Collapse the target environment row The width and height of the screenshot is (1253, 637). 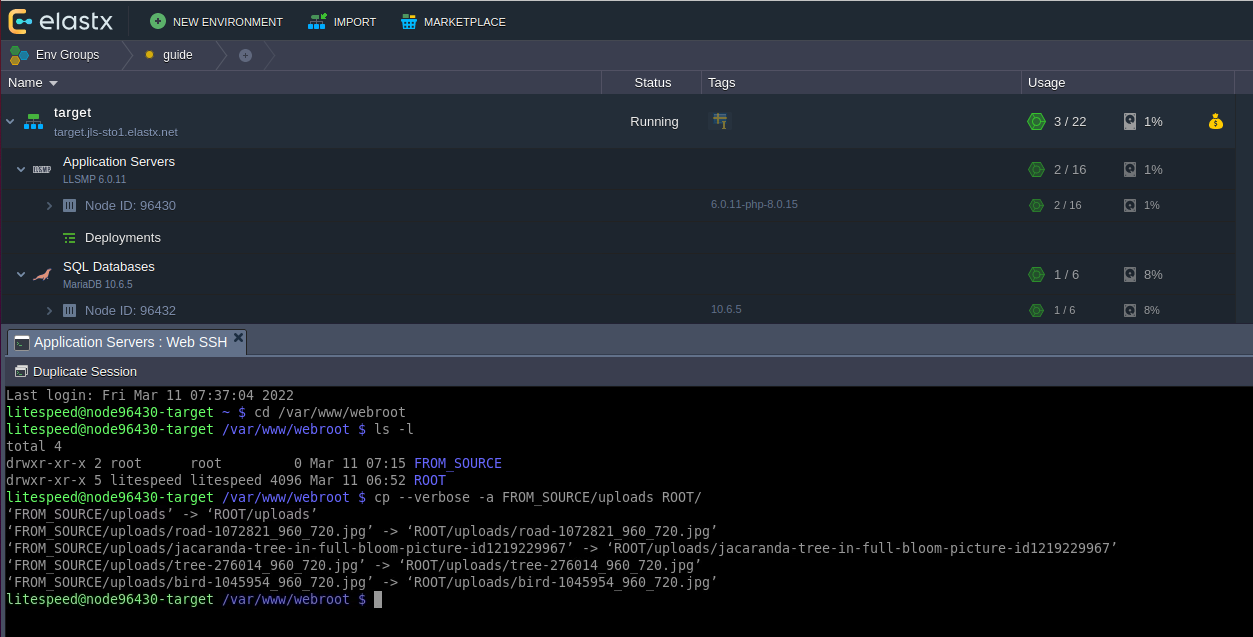click(x=11, y=122)
